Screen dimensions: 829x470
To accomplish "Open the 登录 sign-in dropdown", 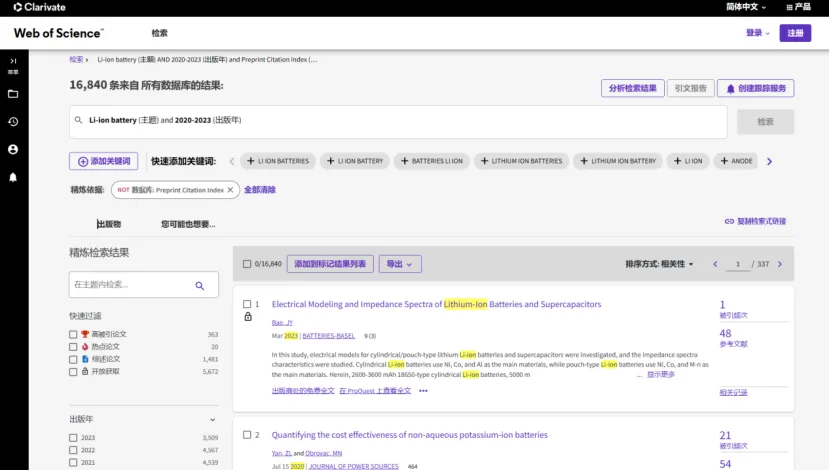I will (758, 33).
